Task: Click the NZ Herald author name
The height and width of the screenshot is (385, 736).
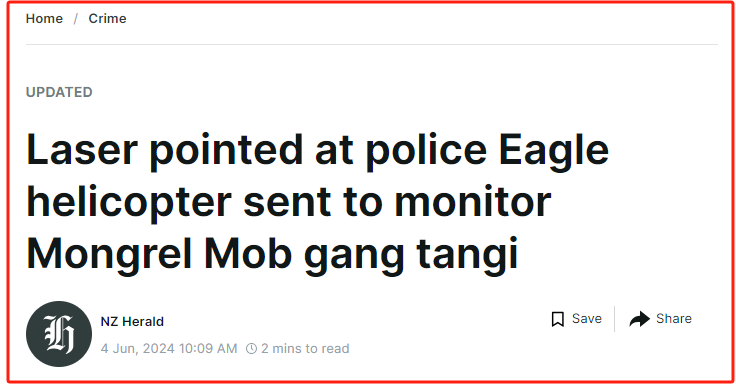Action: pos(132,322)
